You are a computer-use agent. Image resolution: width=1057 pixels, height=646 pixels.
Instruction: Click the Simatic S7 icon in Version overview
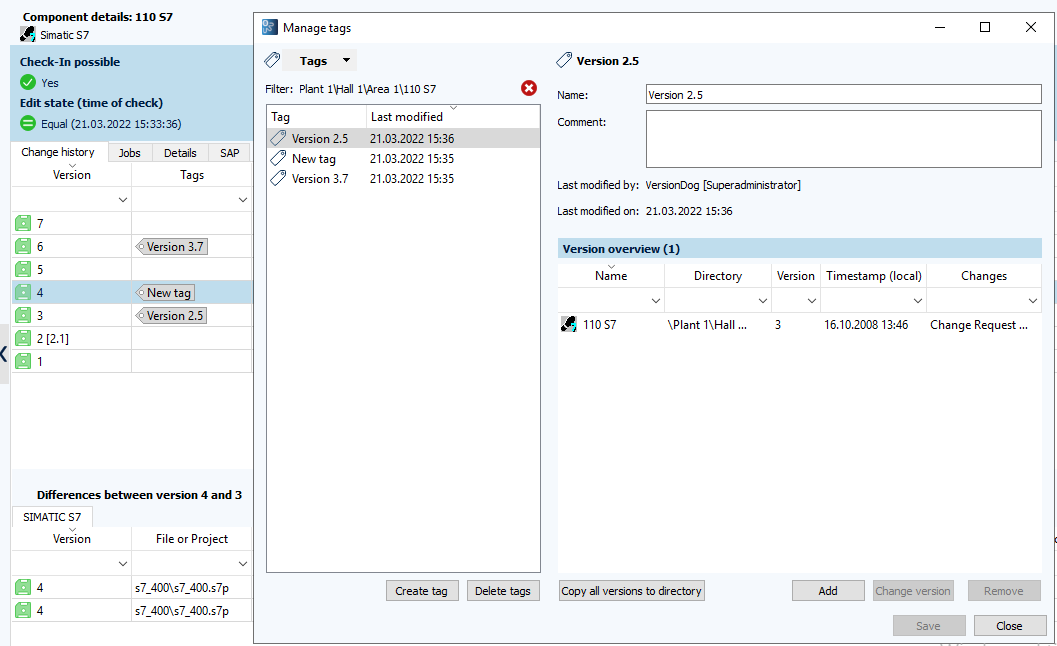coord(569,325)
